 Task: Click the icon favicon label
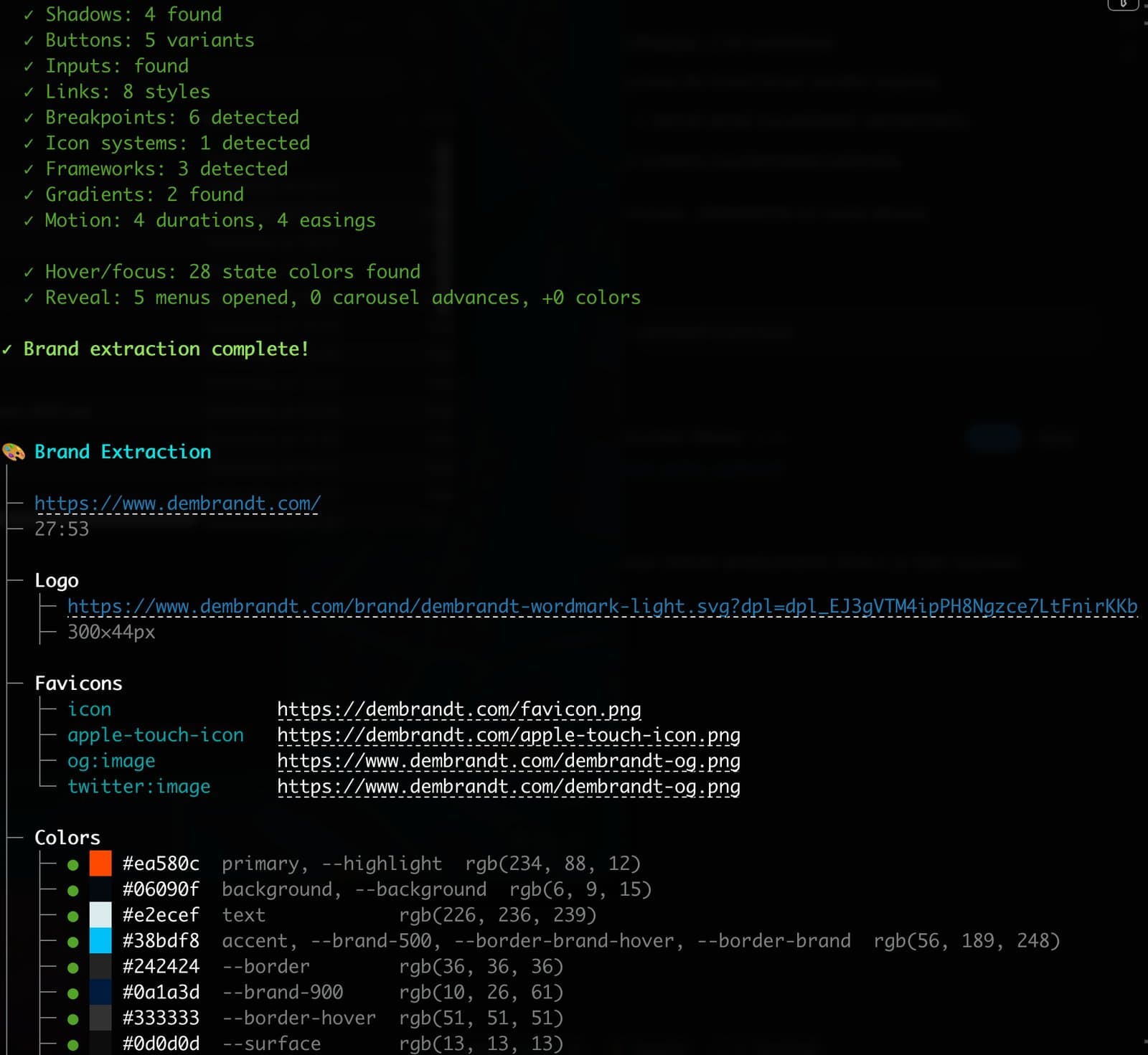click(90, 709)
